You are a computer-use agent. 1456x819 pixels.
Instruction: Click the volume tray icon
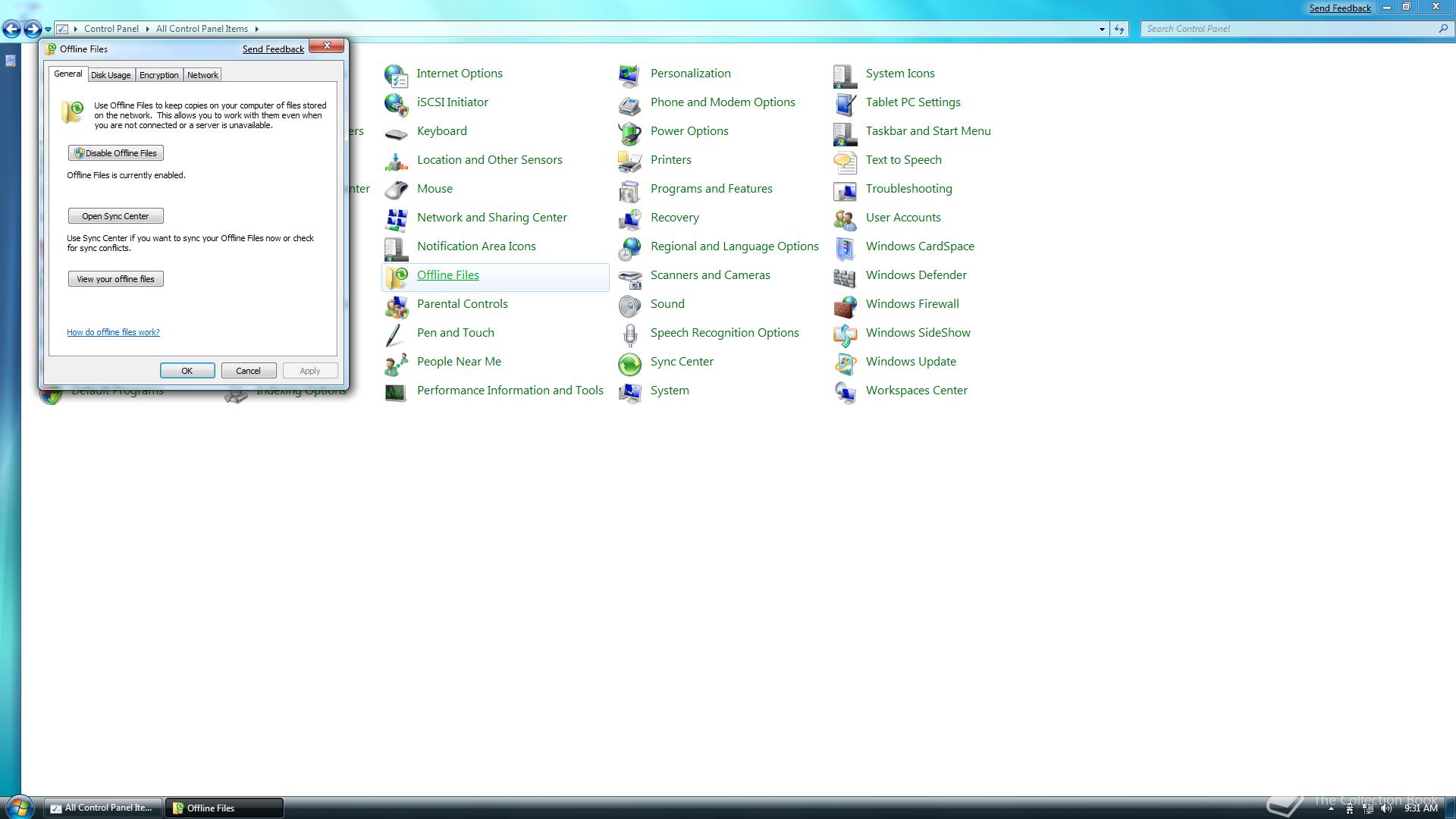[1386, 808]
